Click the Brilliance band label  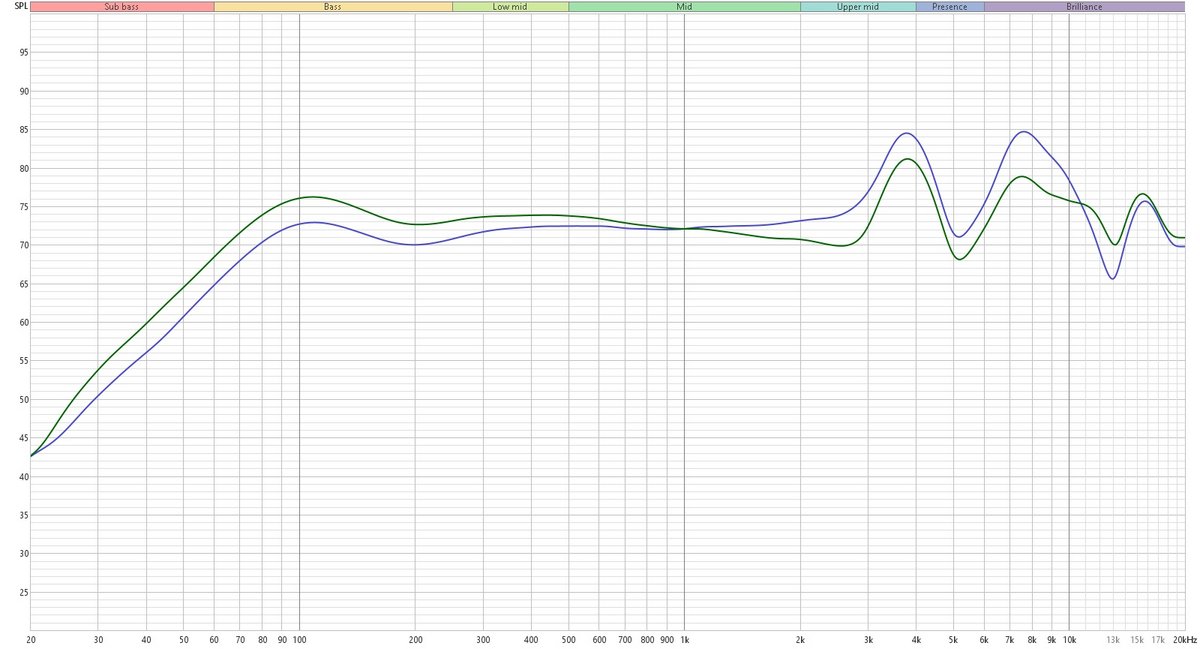(x=1084, y=7)
